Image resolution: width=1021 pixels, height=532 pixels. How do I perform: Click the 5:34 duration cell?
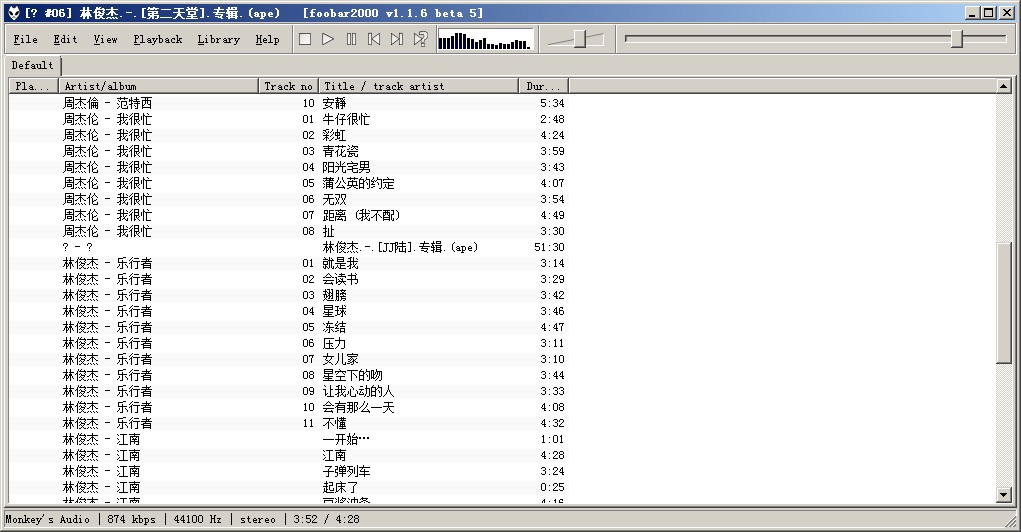pos(552,103)
